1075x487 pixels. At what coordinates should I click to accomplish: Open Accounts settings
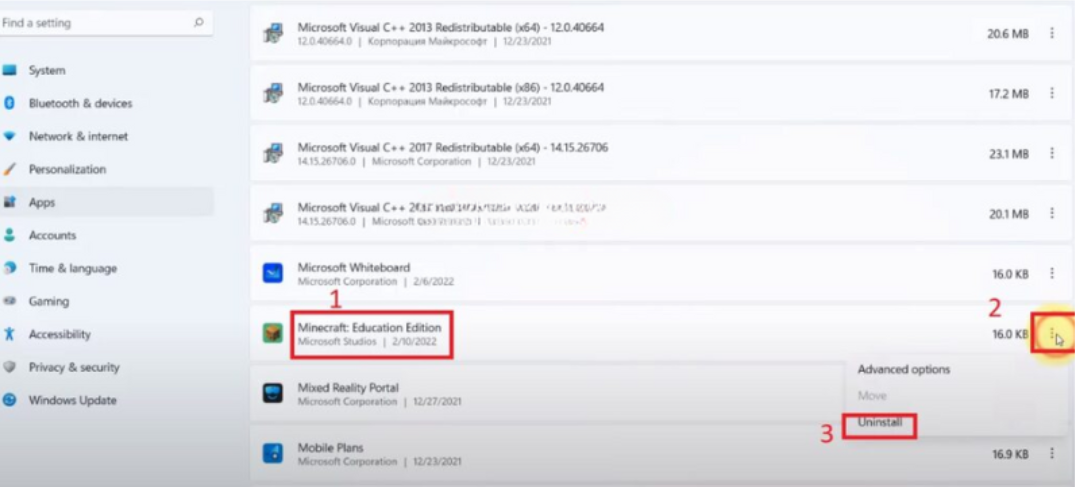pos(52,235)
